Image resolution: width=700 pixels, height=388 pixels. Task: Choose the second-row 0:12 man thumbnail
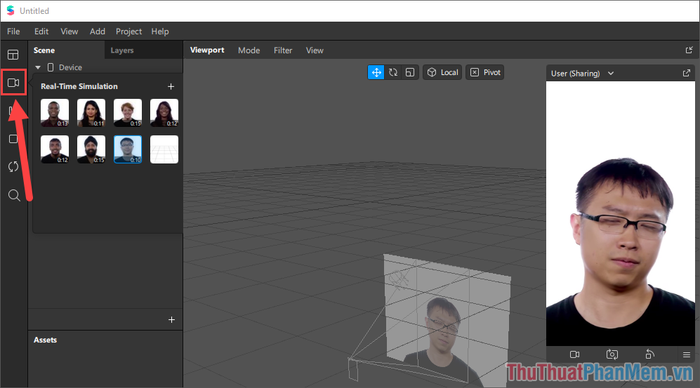pos(55,150)
